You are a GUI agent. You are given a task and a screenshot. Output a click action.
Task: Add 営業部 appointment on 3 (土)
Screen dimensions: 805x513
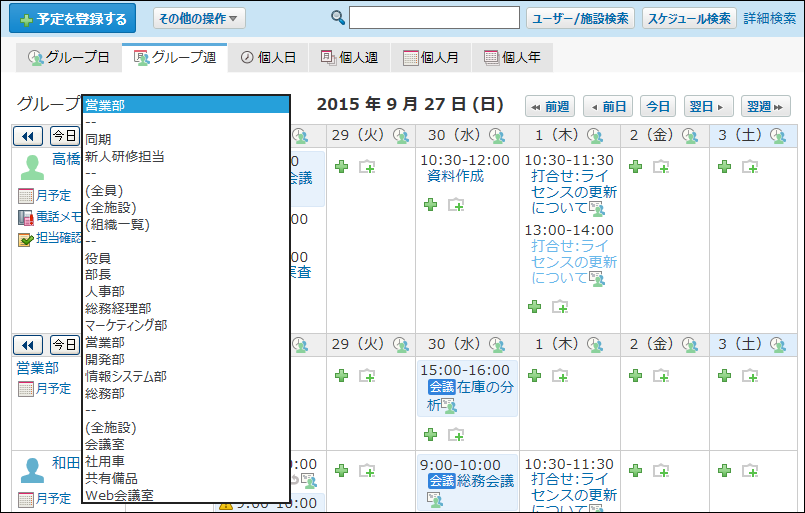tap(724, 375)
